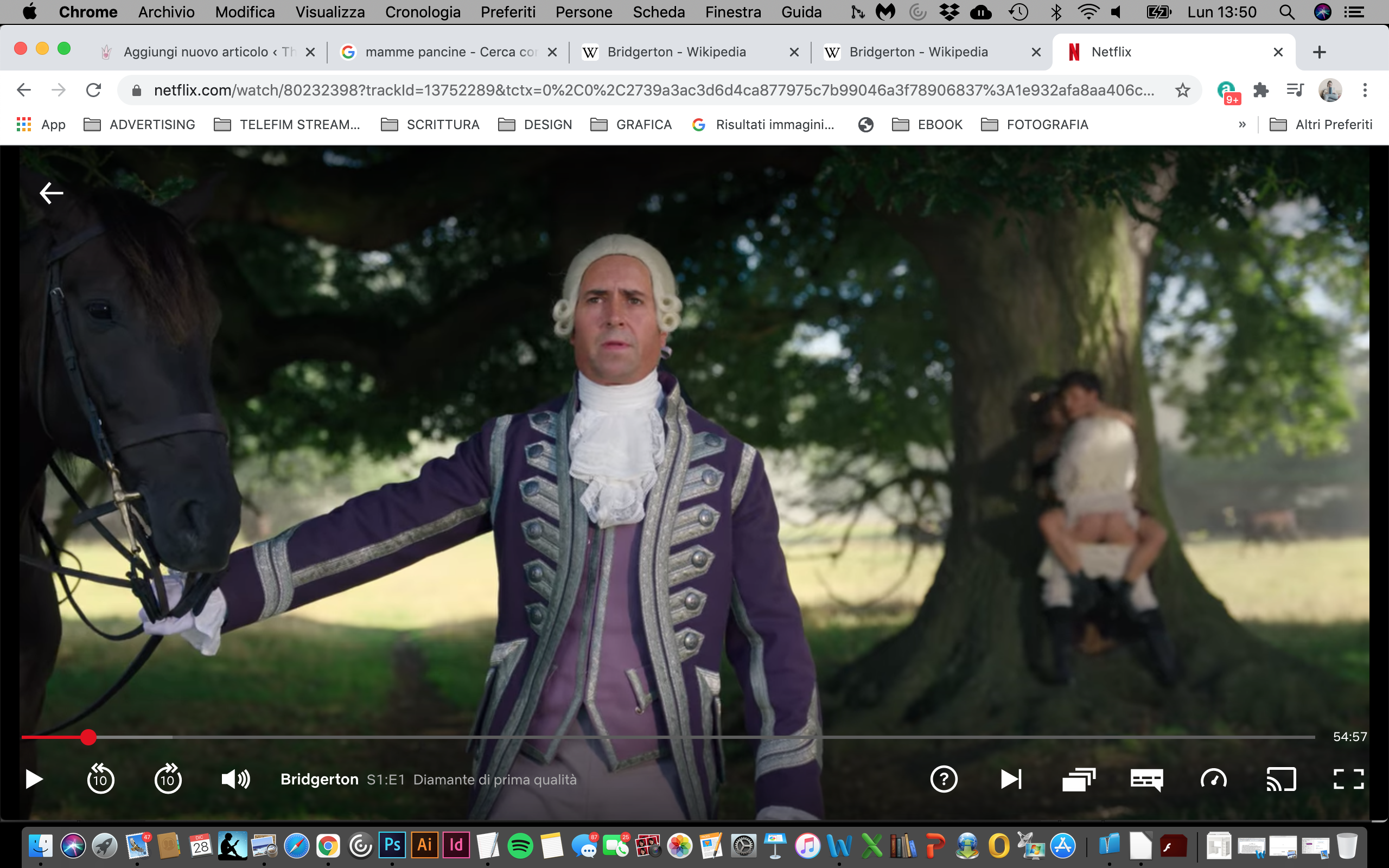1389x868 pixels.
Task: Click the green extension icon with 9+ badge
Action: [x=1227, y=92]
